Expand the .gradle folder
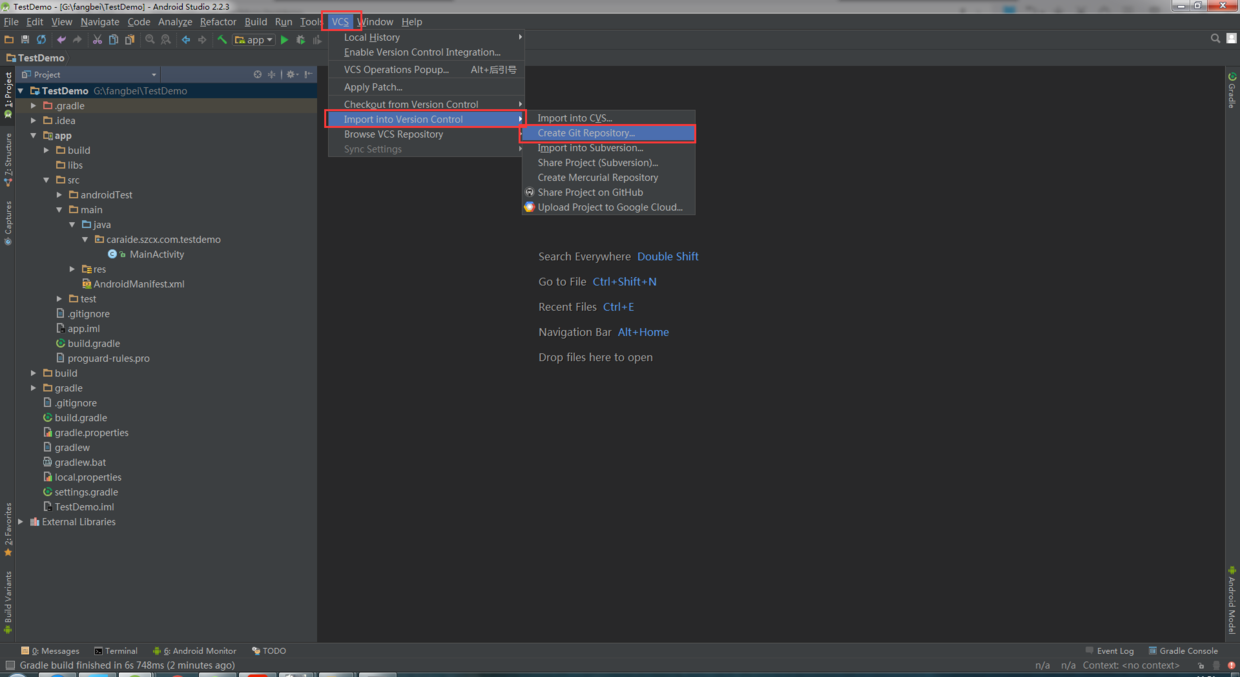 click(x=34, y=106)
